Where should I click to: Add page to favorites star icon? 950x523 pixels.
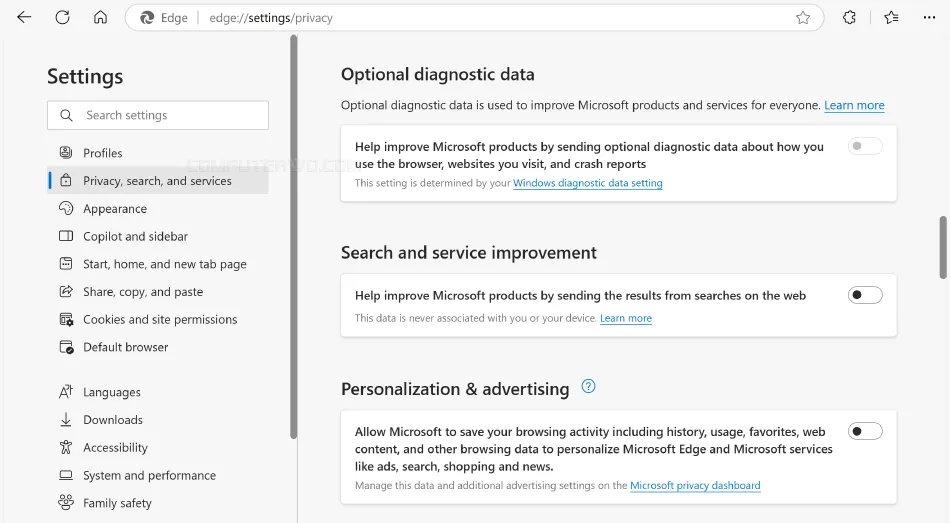click(x=803, y=18)
